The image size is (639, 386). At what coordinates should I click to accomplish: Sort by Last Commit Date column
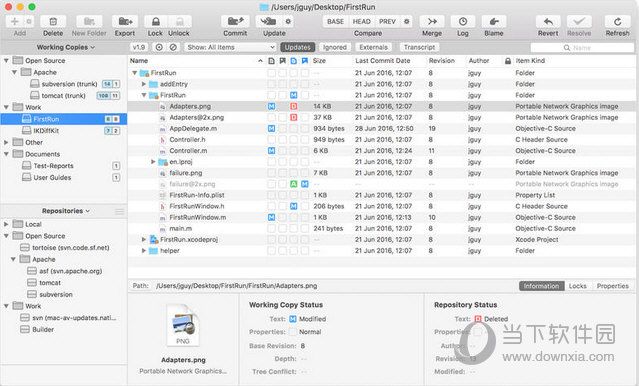click(383, 61)
